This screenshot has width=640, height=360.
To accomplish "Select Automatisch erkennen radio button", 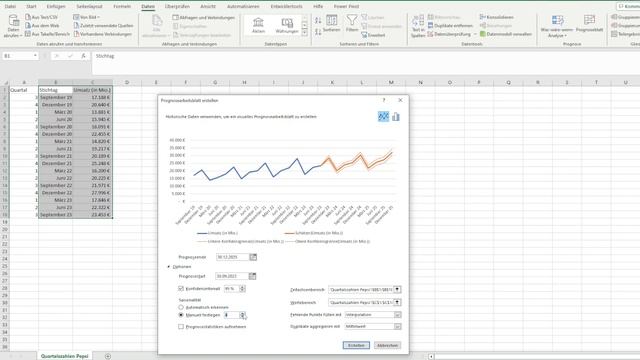I will [181, 307].
